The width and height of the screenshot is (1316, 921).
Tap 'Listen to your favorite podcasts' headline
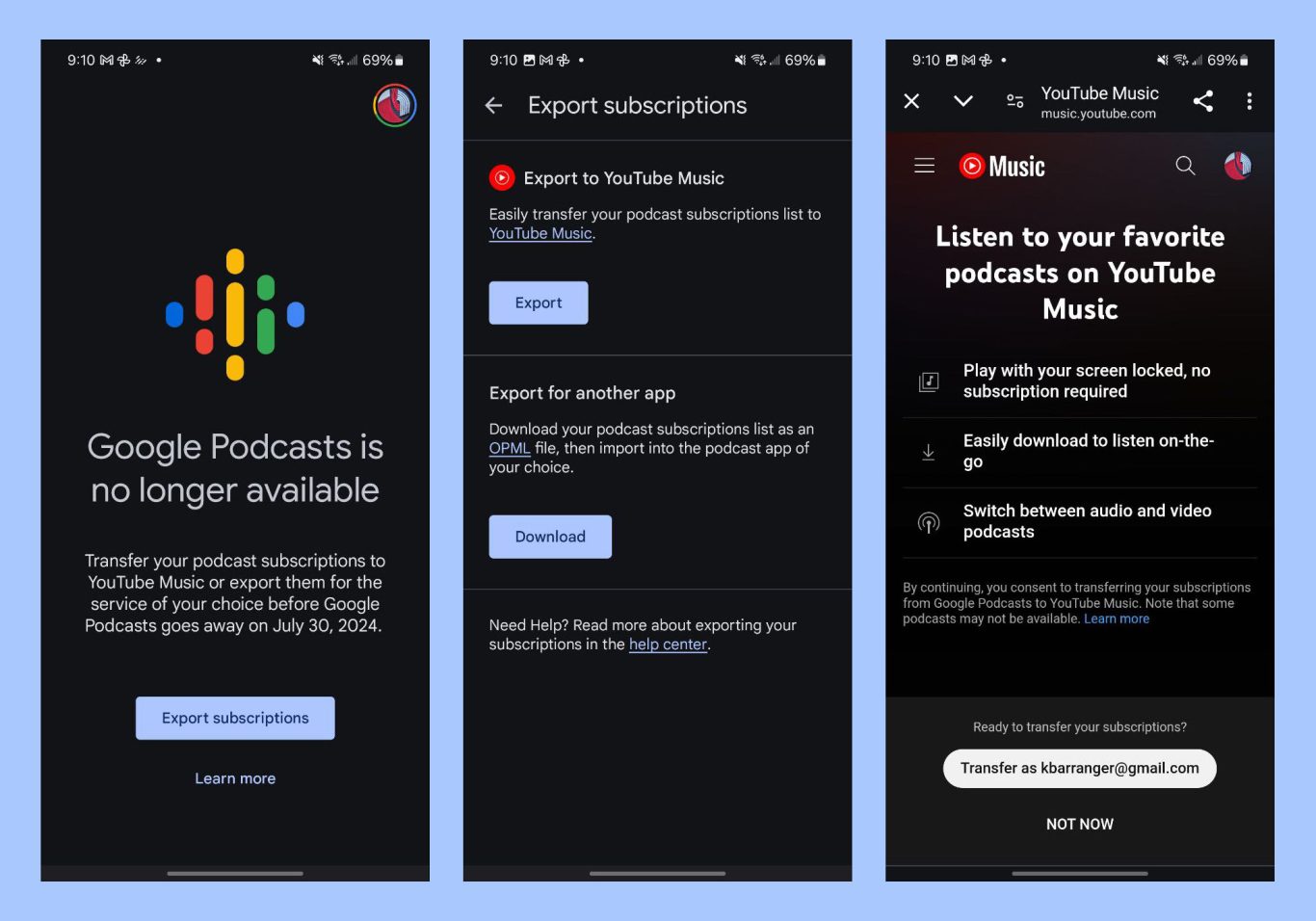(x=1080, y=273)
